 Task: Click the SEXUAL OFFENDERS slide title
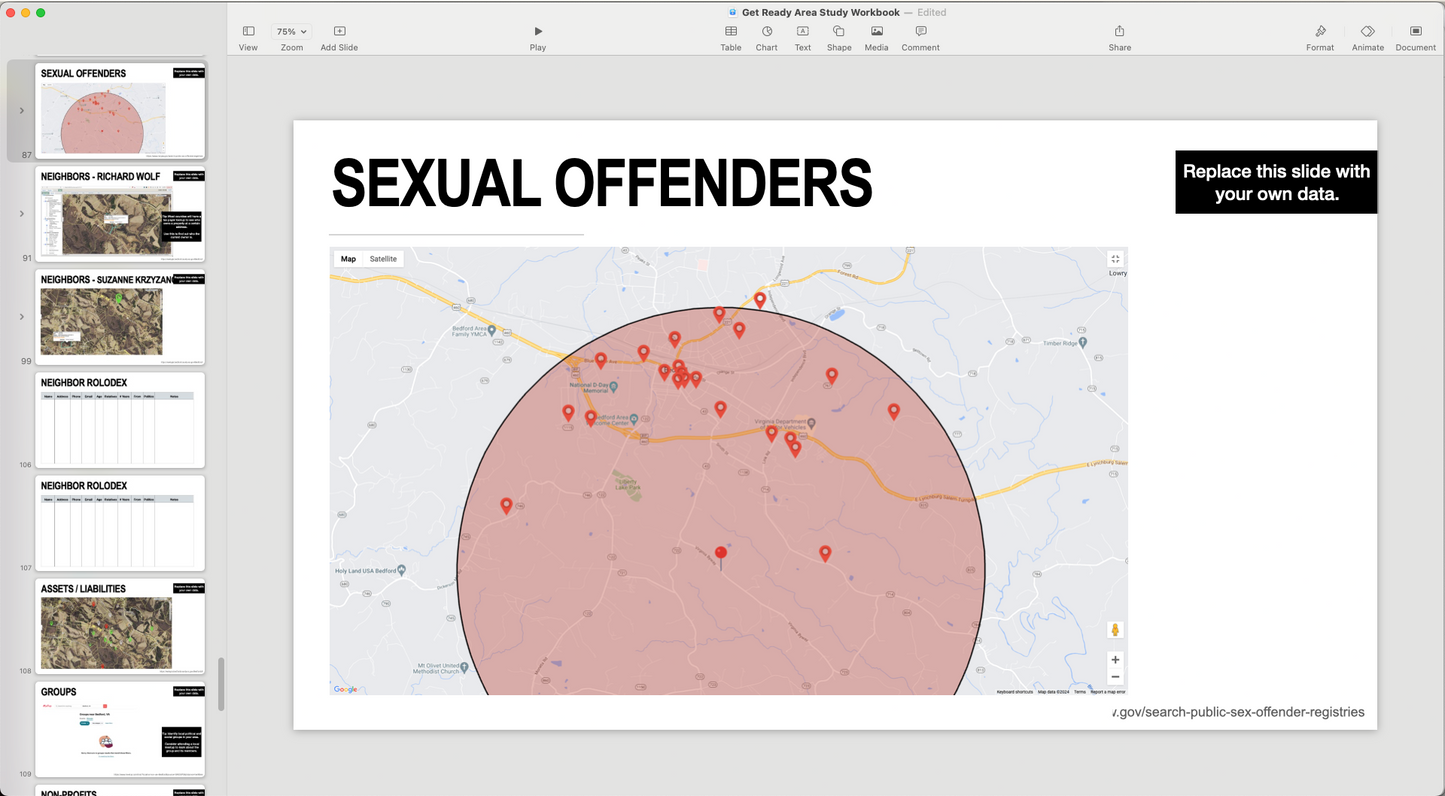pyautogui.click(x=602, y=184)
